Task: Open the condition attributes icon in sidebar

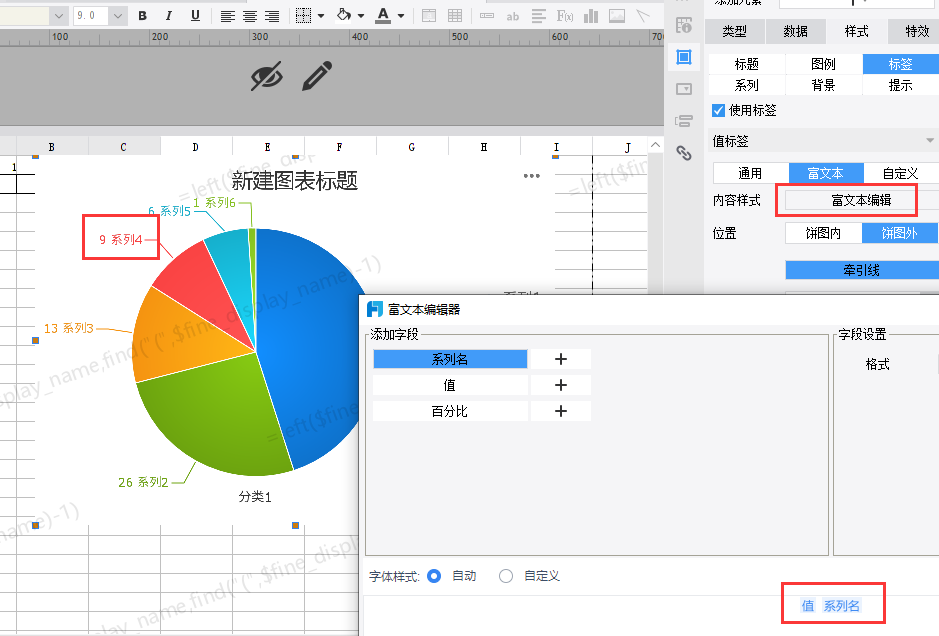Action: [684, 122]
